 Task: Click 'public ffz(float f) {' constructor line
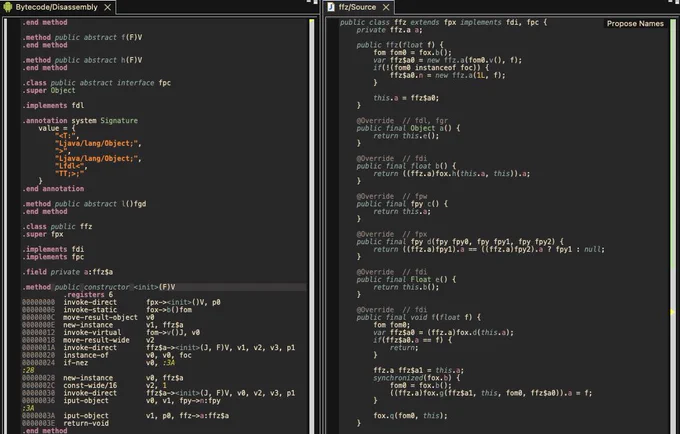(400, 45)
